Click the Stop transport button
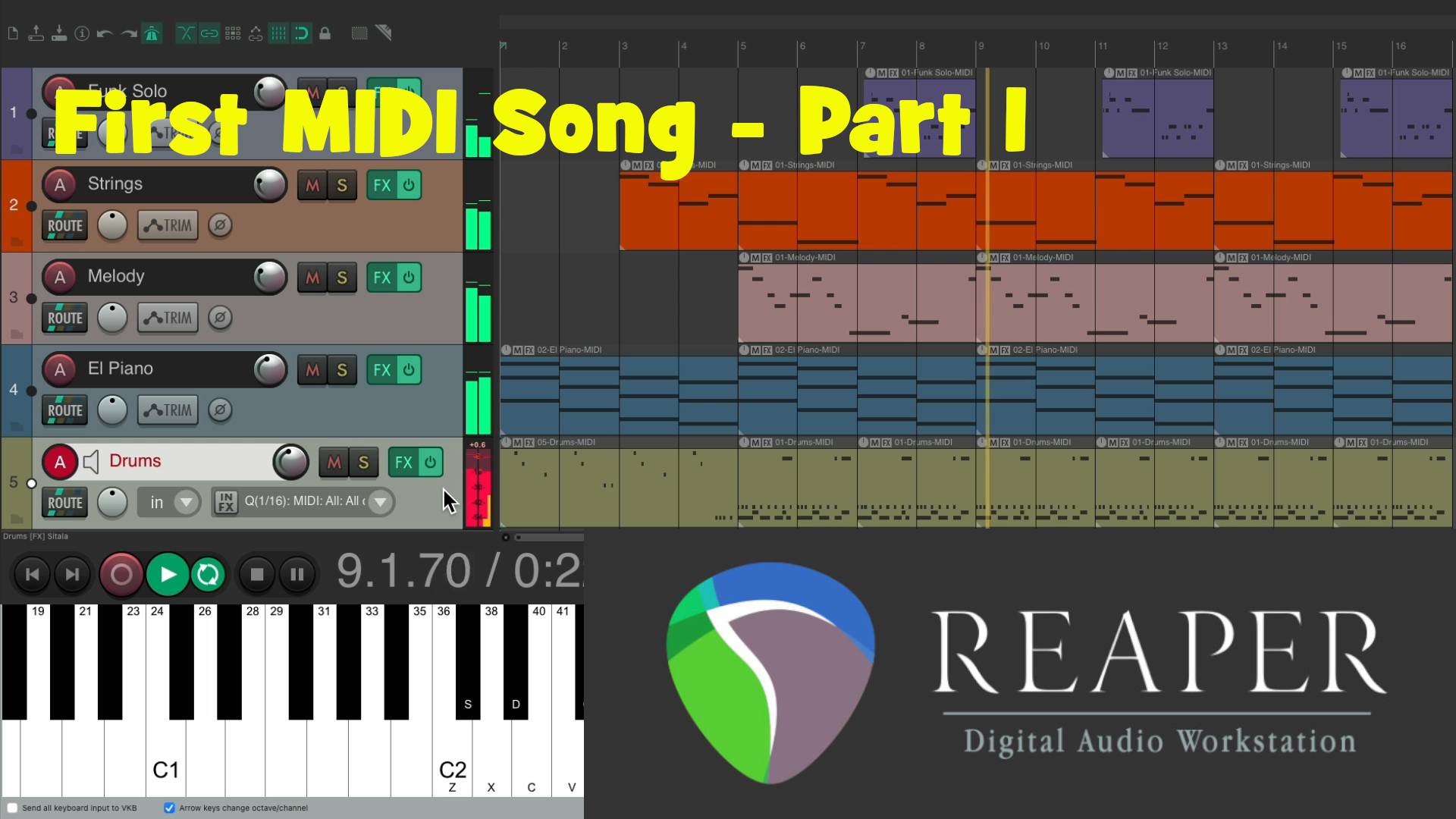 (x=256, y=575)
